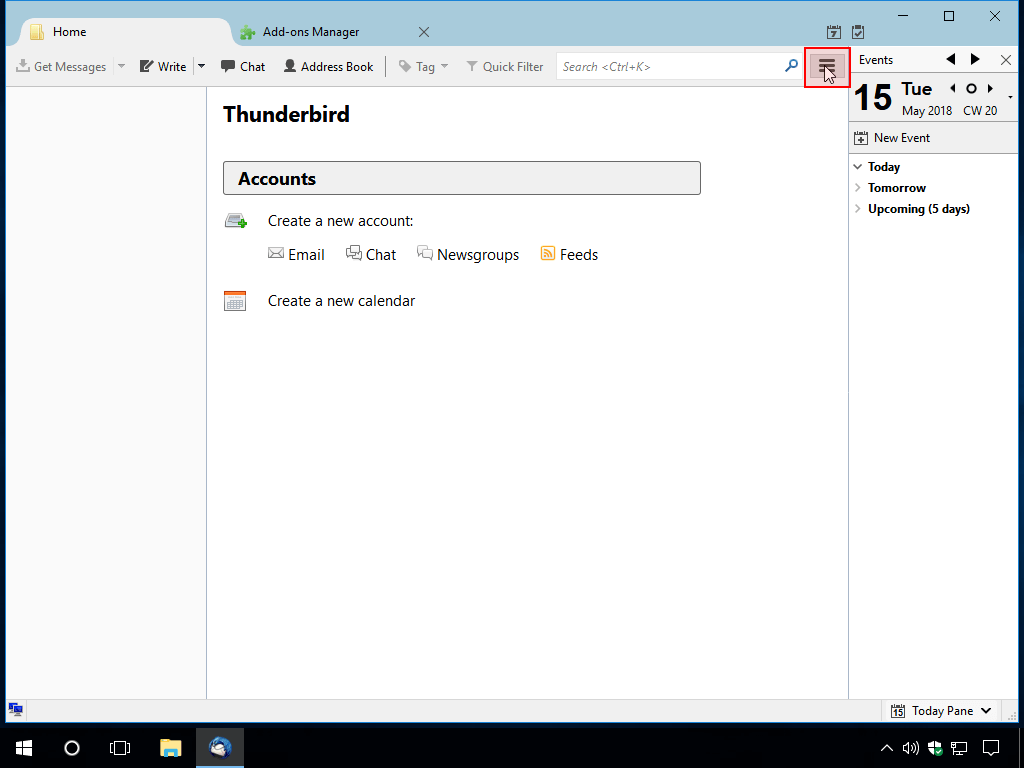Set up a Feeds account

[569, 255]
